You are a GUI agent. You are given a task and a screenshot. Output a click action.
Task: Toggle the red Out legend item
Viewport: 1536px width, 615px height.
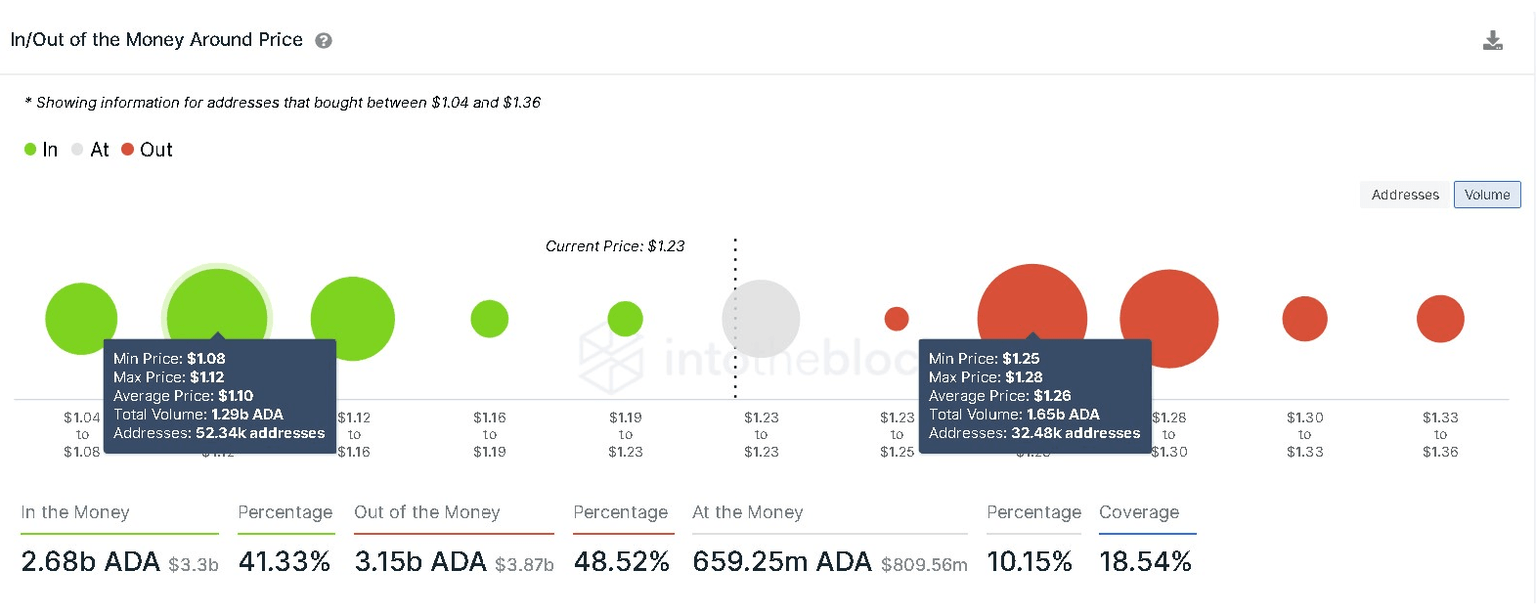point(147,150)
